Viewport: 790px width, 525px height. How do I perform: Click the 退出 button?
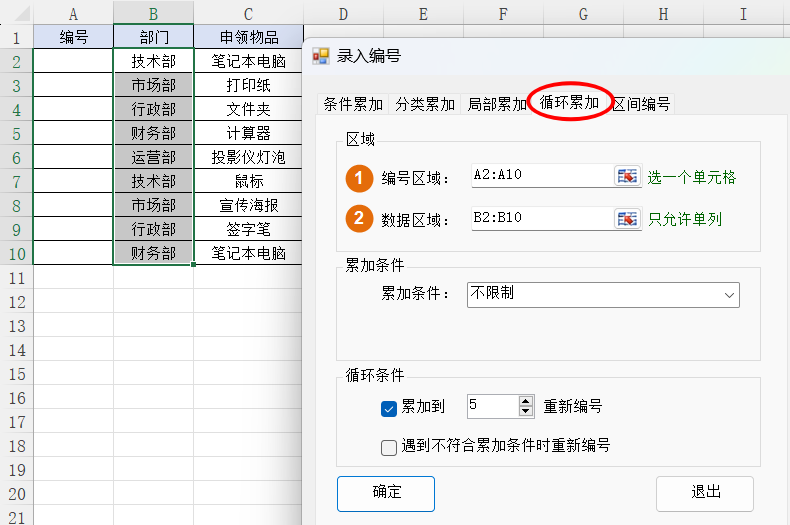pos(705,494)
